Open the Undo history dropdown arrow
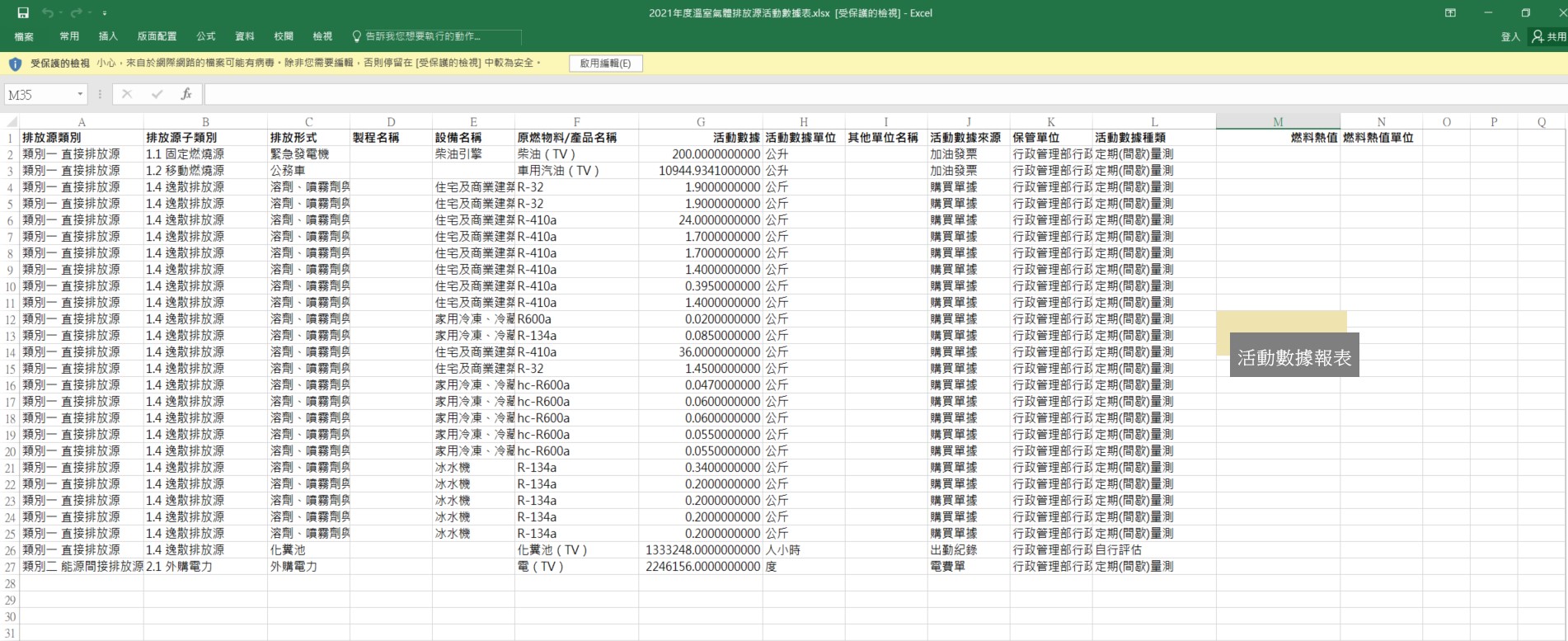The width and height of the screenshot is (1568, 641). click(x=61, y=14)
